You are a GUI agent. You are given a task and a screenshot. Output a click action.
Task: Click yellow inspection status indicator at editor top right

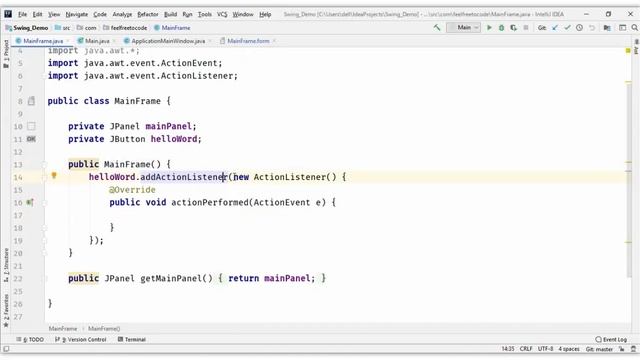click(x=628, y=51)
